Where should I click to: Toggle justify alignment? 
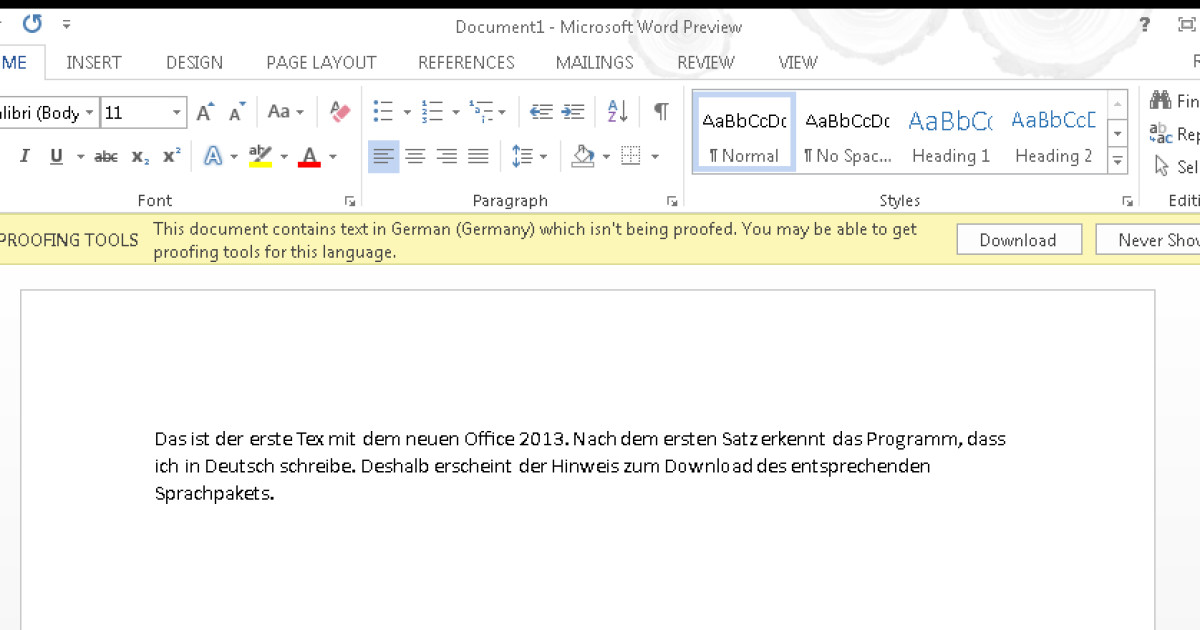click(478, 155)
